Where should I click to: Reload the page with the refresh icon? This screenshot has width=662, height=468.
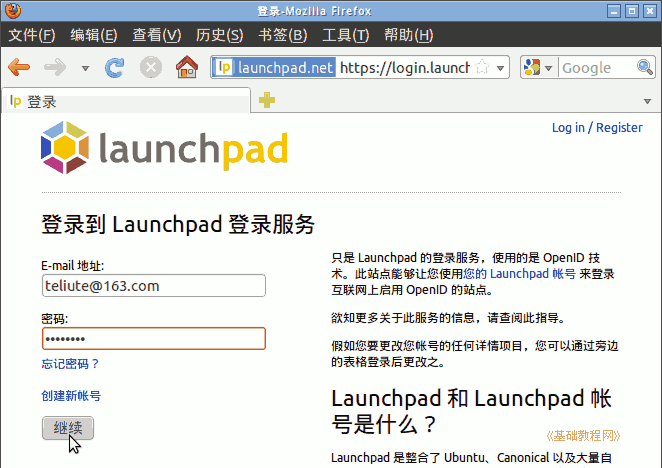pos(115,68)
